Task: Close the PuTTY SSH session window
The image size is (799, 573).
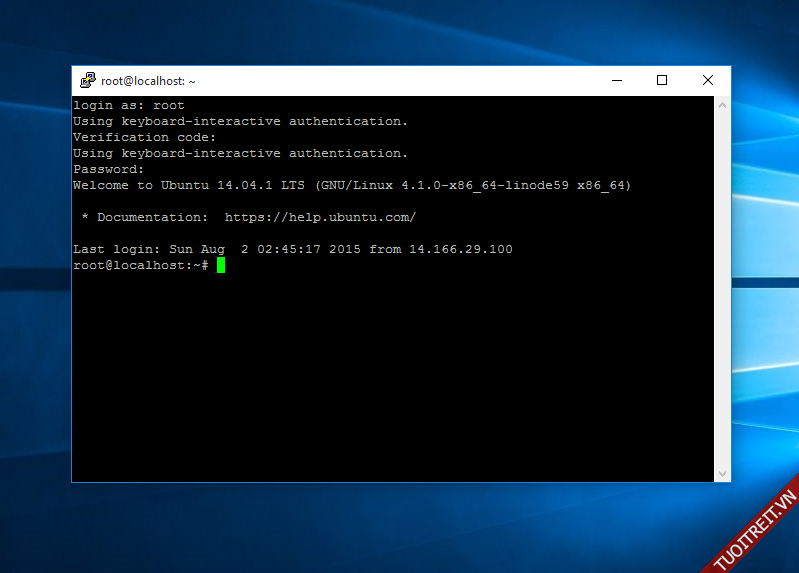Action: 707,81
